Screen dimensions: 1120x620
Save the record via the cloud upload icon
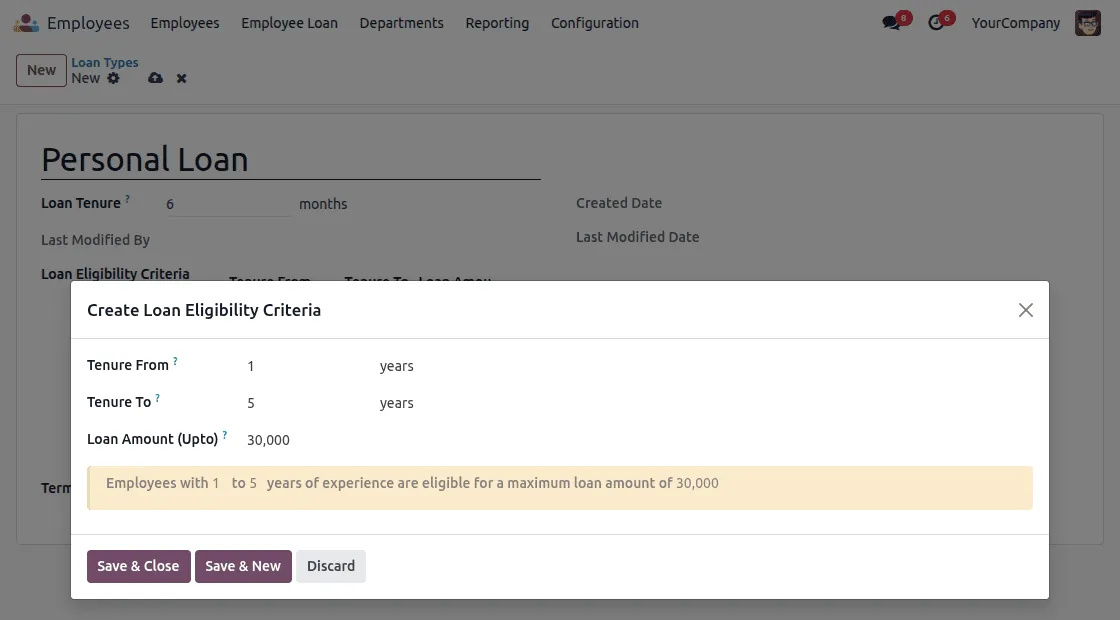(155, 78)
